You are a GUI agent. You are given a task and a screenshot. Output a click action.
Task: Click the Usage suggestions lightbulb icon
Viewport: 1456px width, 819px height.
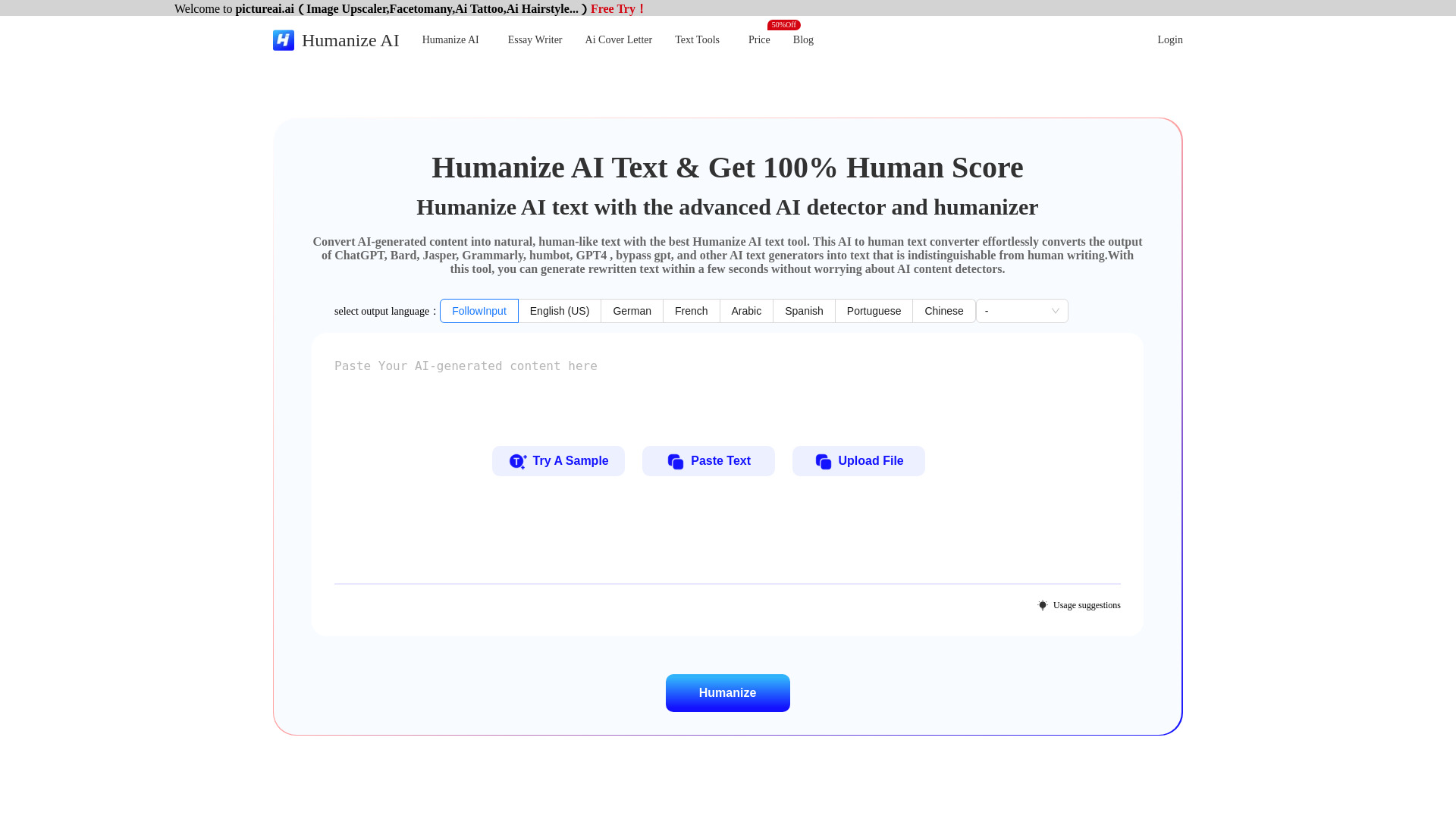click(x=1042, y=605)
